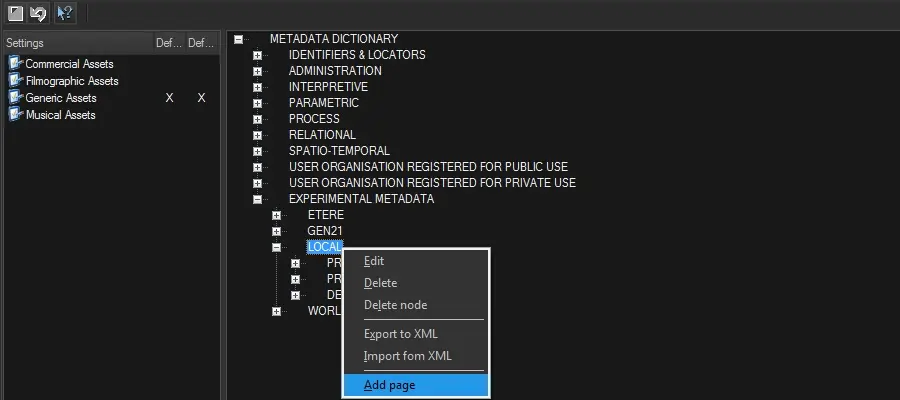This screenshot has height=400, width=900.
Task: Click the Musical Assets list icon
Action: pyautogui.click(x=15, y=115)
